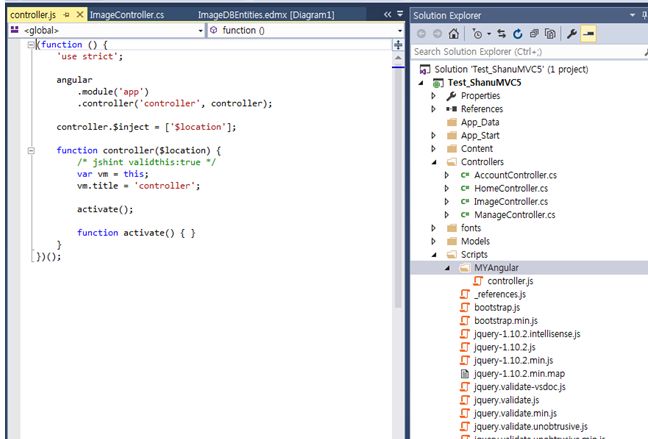Select the App_Data folder

pyautogui.click(x=480, y=122)
